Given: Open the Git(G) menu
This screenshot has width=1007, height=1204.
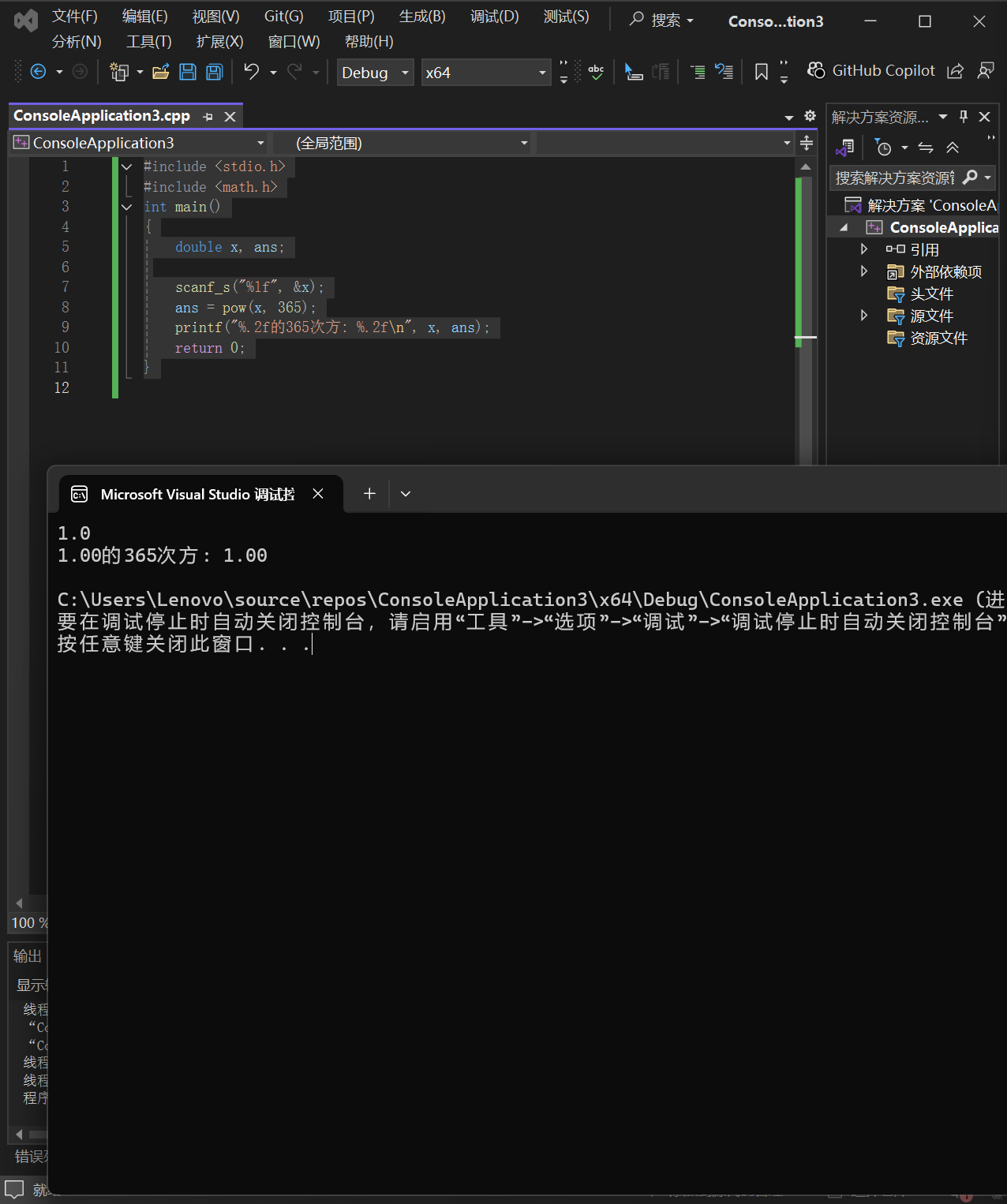Looking at the screenshot, I should coord(284,17).
